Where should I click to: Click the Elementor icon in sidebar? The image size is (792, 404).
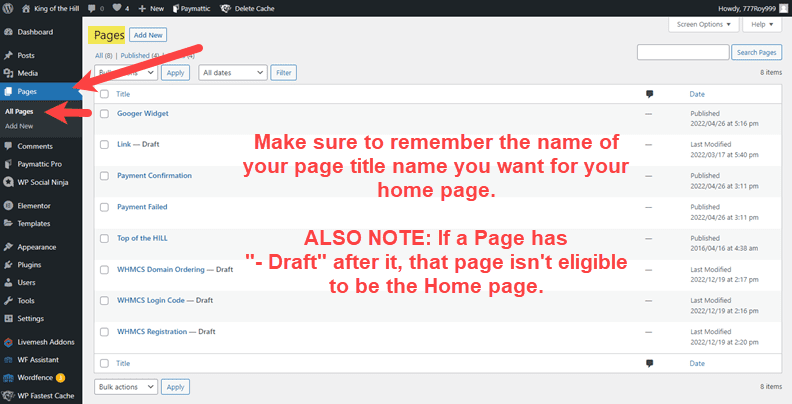8,206
